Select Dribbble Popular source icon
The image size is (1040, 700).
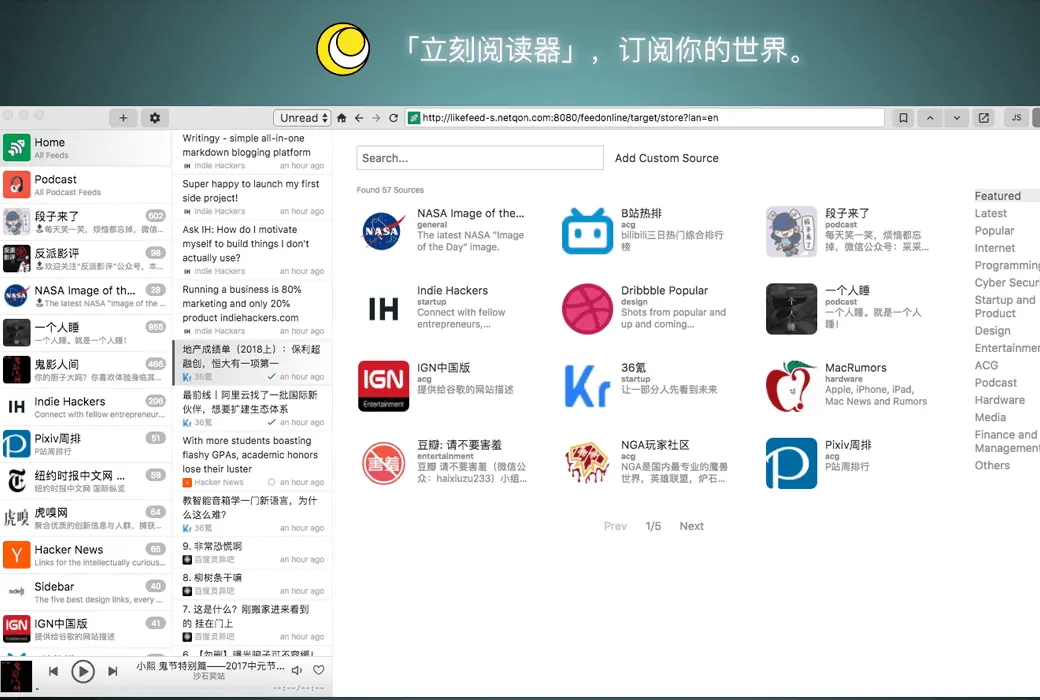coord(587,309)
